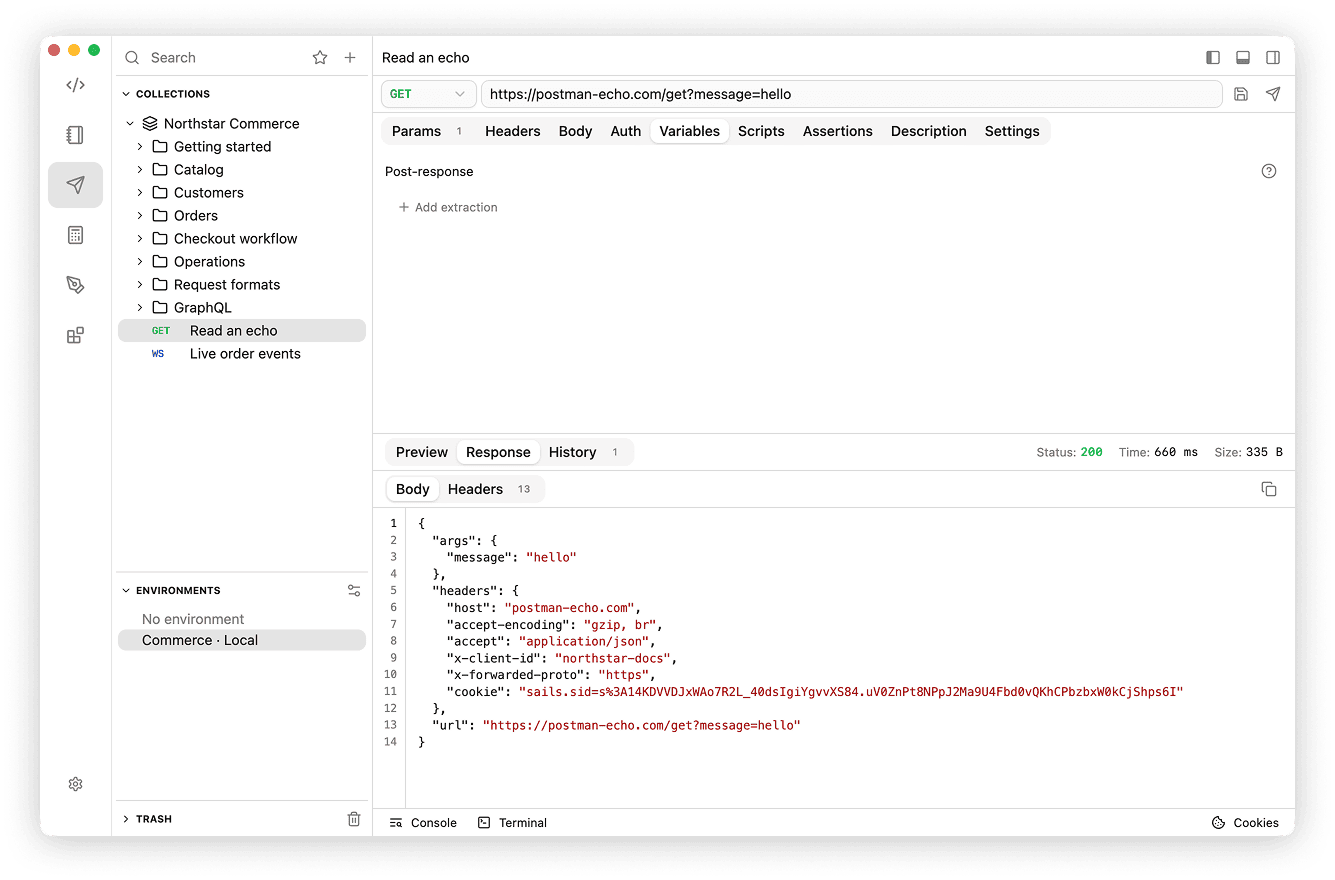
Task: Expand the Orders folder chevron
Action: (140, 216)
